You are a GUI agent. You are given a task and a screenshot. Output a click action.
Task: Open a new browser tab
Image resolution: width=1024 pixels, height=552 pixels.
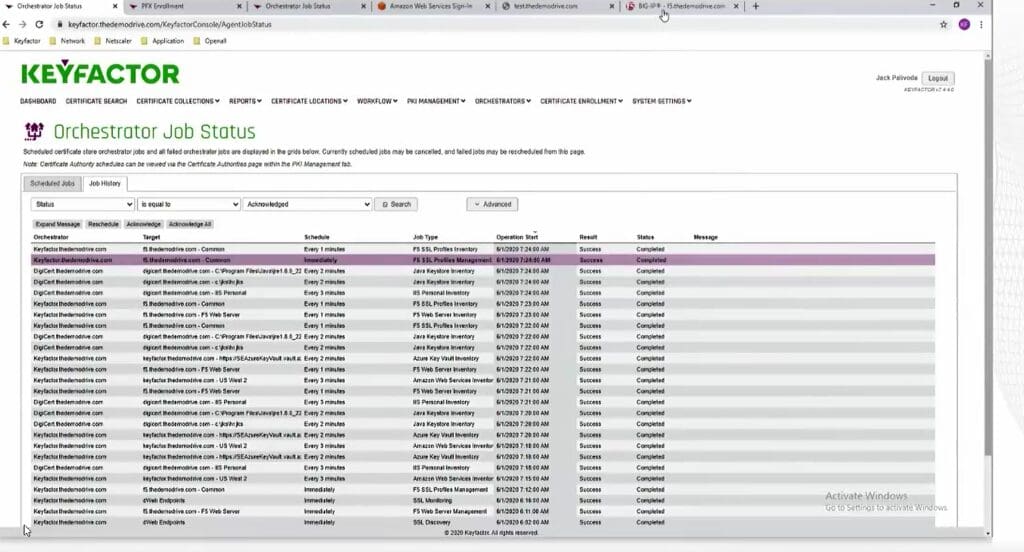point(756,6)
